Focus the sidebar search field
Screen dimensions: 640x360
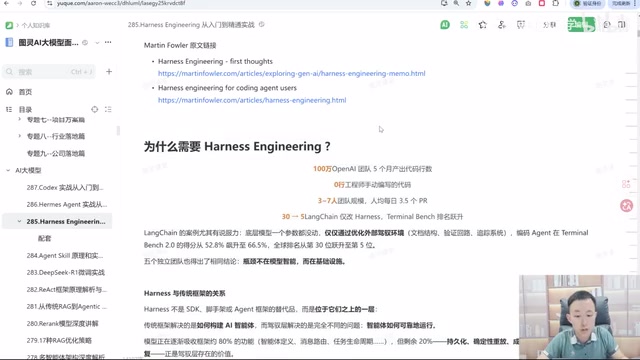(49, 72)
